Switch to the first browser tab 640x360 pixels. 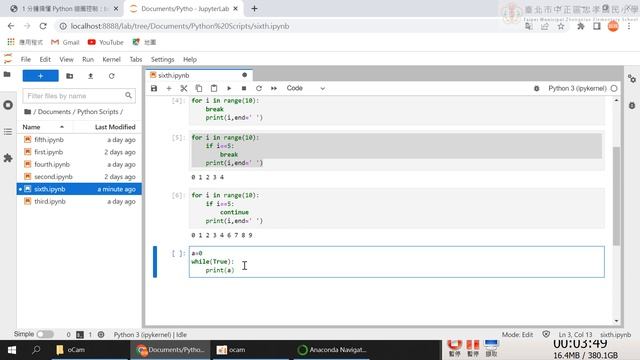click(64, 9)
